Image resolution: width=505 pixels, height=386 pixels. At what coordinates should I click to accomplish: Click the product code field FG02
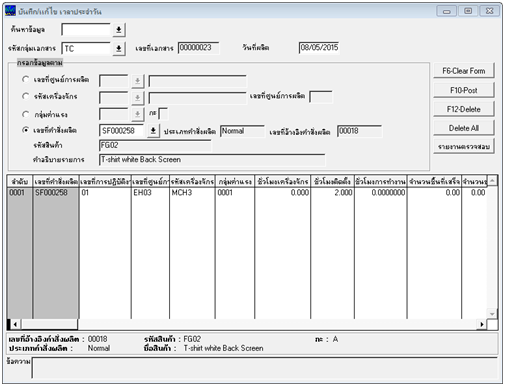(155, 145)
